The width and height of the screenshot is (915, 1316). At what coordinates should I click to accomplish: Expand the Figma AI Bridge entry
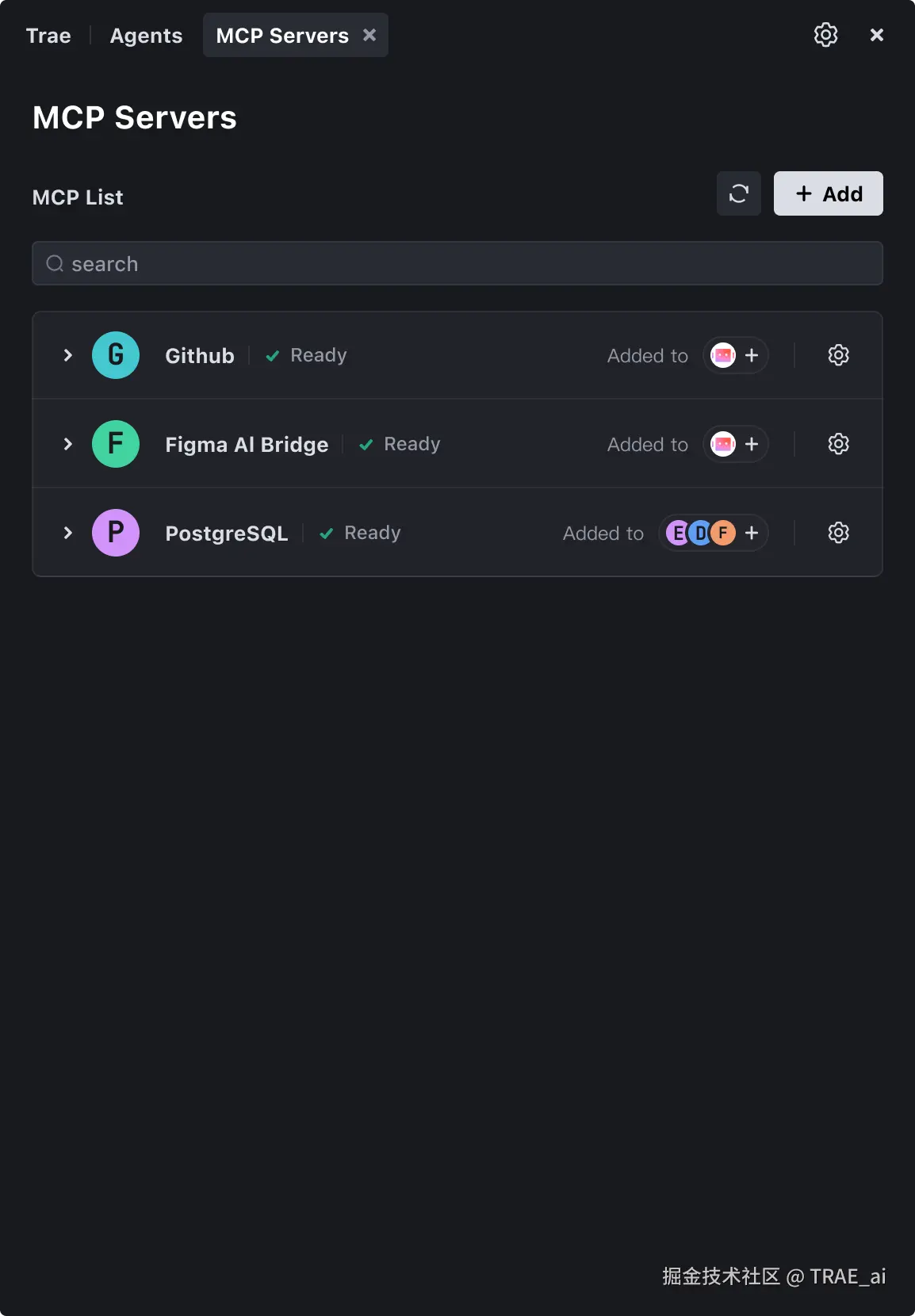68,444
